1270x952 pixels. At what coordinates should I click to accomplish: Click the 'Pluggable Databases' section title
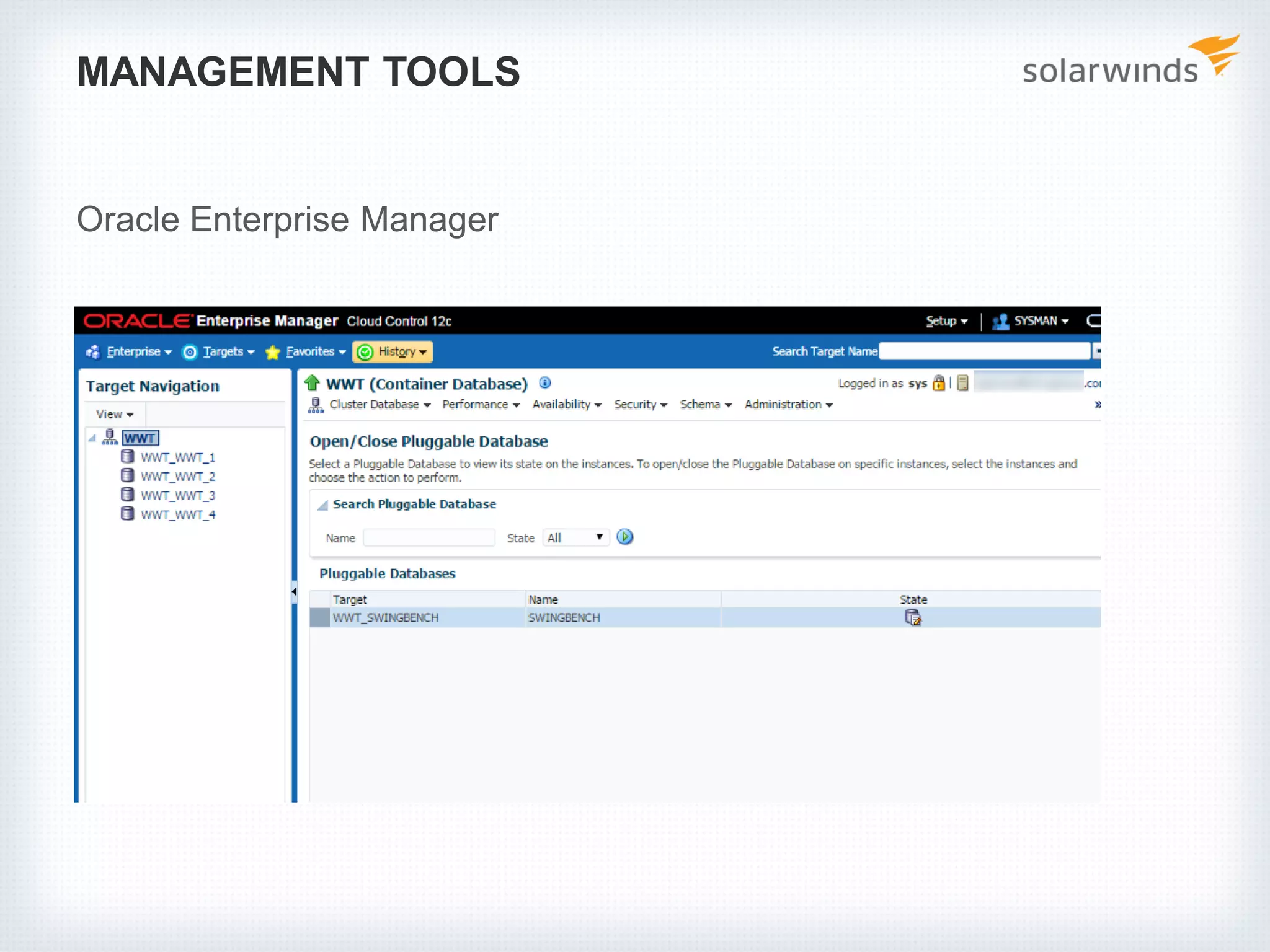[x=388, y=574]
